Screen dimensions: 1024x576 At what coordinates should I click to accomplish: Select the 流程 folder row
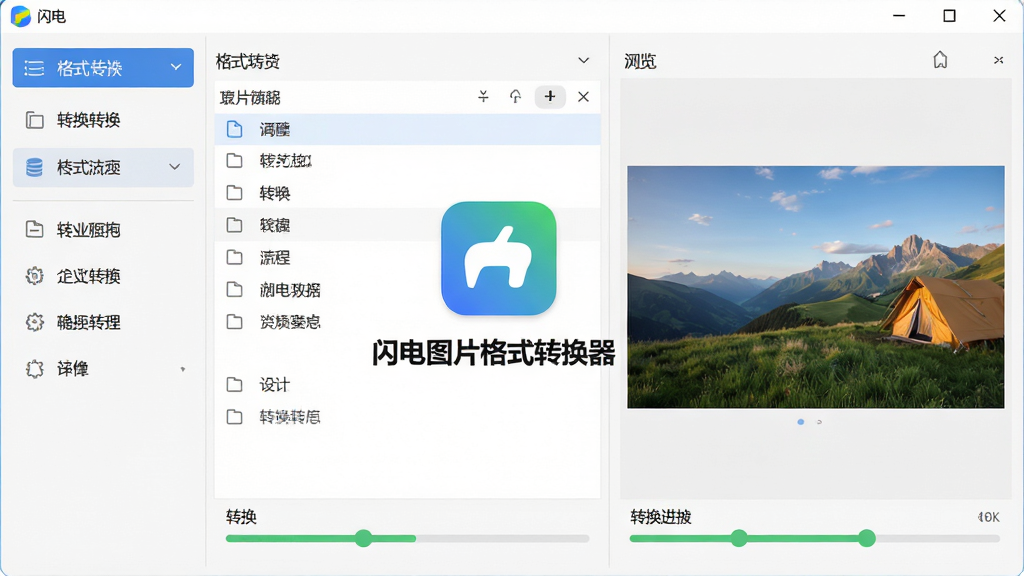coord(408,257)
